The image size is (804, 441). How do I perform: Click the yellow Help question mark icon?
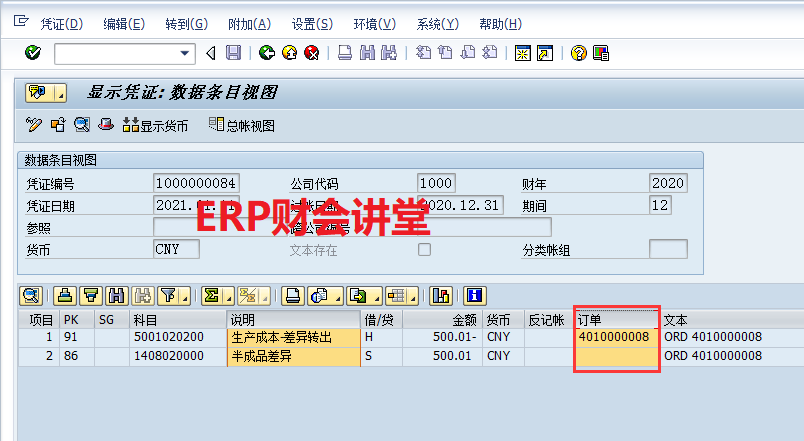tap(578, 53)
